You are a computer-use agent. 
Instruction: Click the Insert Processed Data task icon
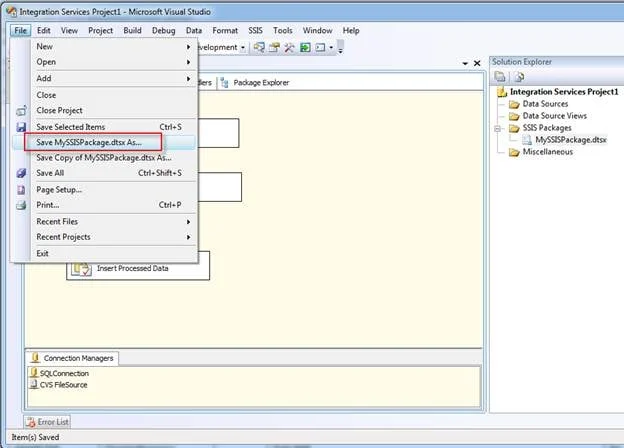[x=81, y=269]
